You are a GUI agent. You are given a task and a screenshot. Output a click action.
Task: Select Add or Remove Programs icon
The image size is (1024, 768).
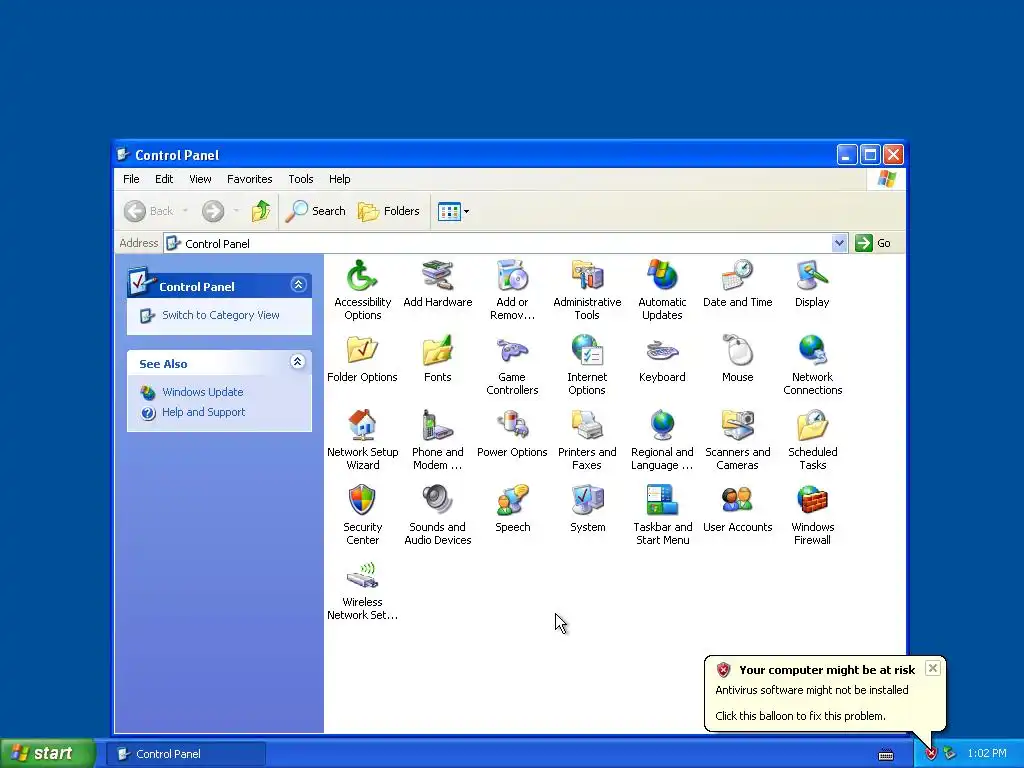point(512,276)
